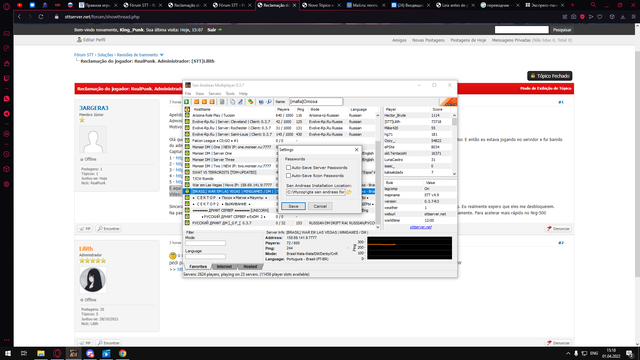Open the Postagens de Hoje link

tap(468, 40)
